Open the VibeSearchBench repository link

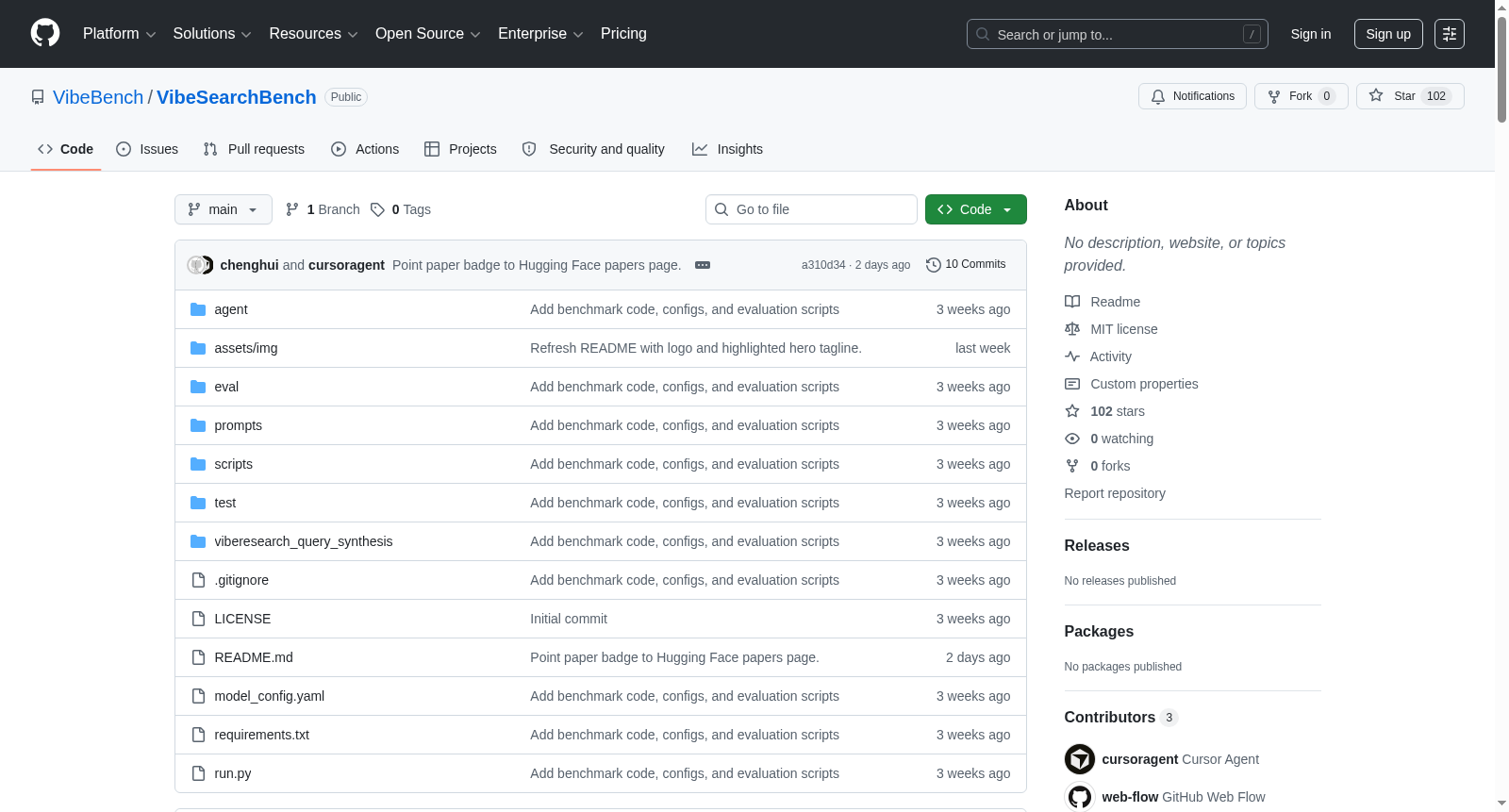pyautogui.click(x=237, y=97)
